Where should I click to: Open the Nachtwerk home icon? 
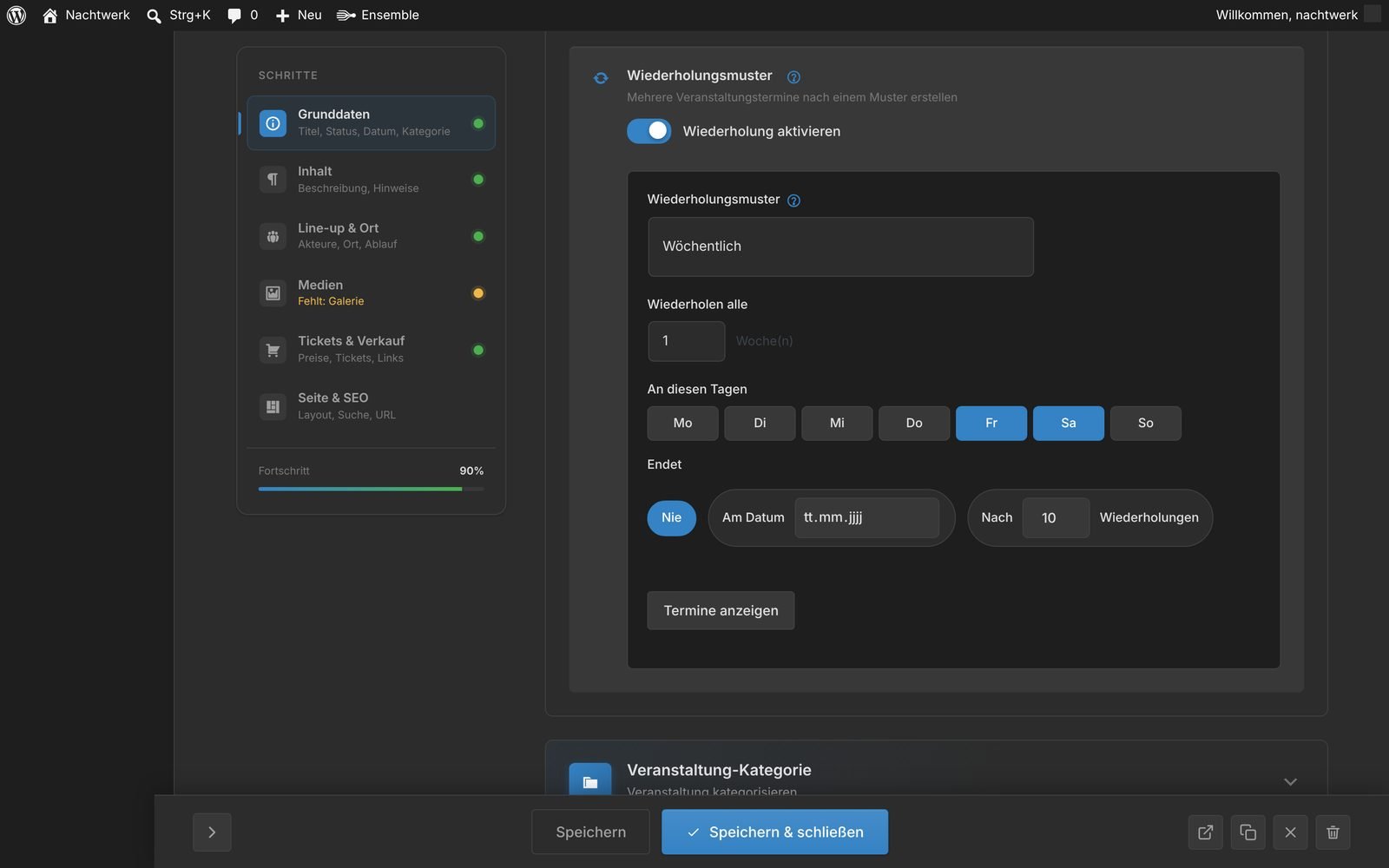point(50,15)
